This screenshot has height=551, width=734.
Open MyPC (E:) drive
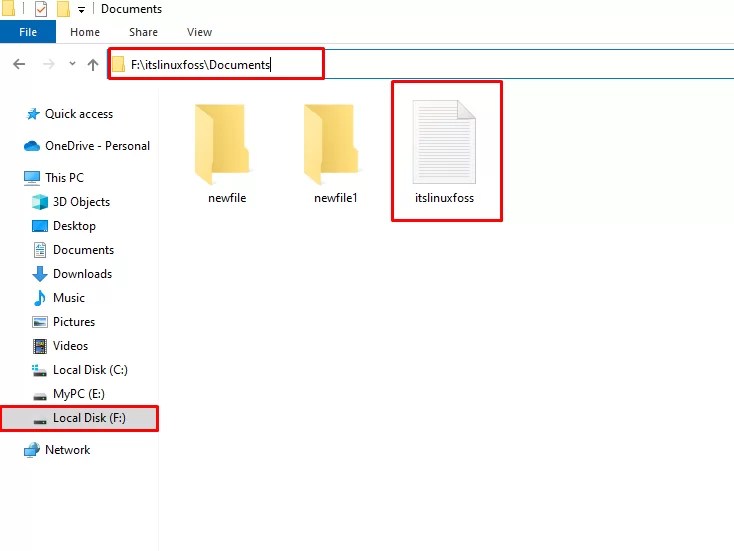tap(78, 394)
